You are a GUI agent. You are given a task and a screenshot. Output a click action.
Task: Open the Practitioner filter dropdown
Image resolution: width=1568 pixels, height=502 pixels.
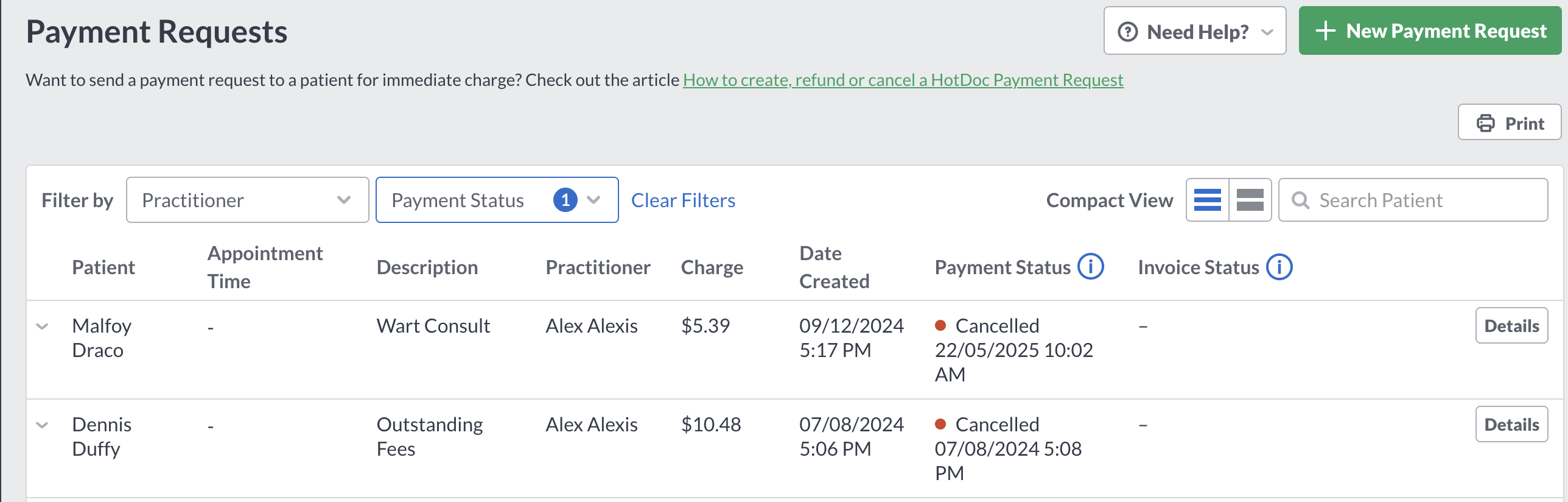(247, 200)
